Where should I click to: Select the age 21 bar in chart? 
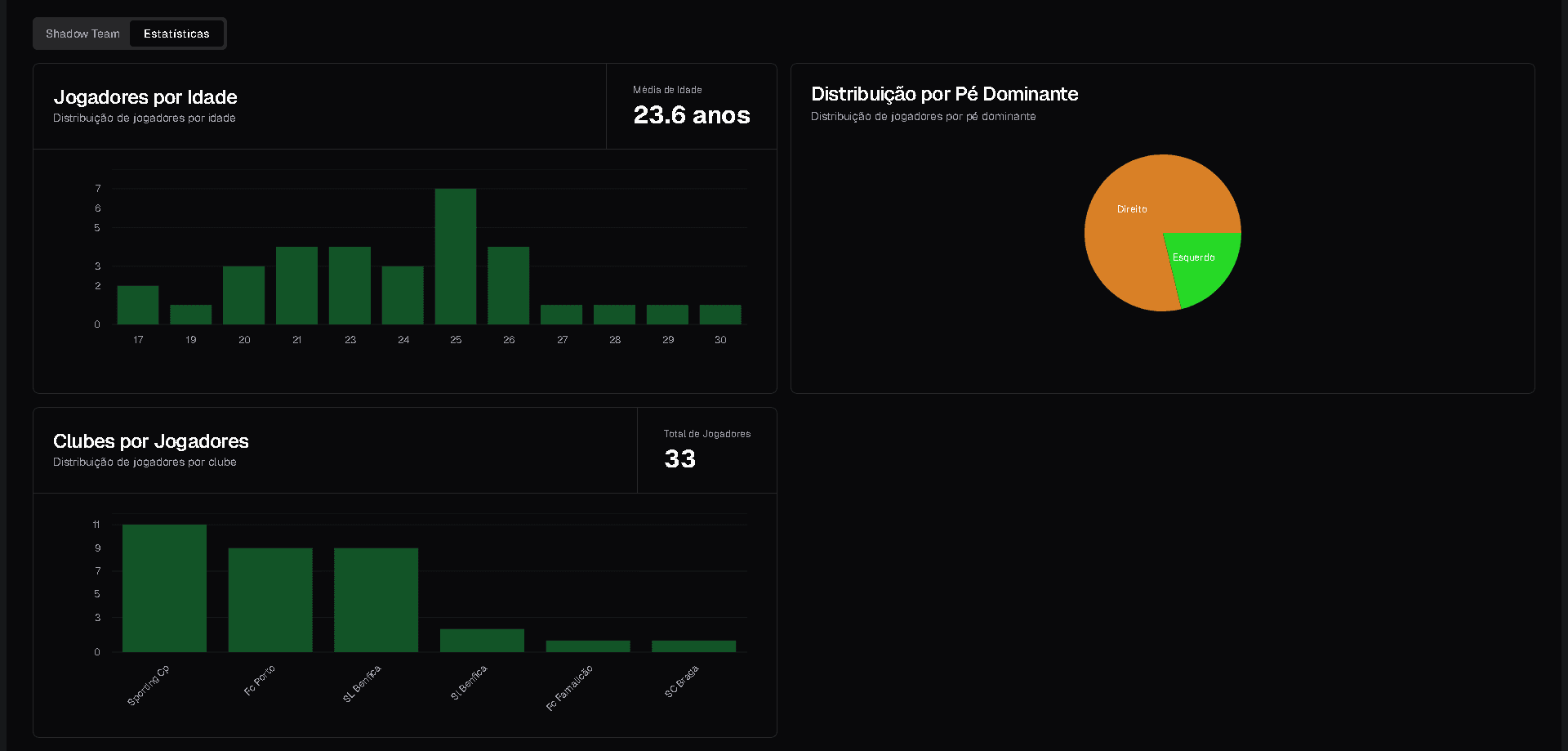296,285
